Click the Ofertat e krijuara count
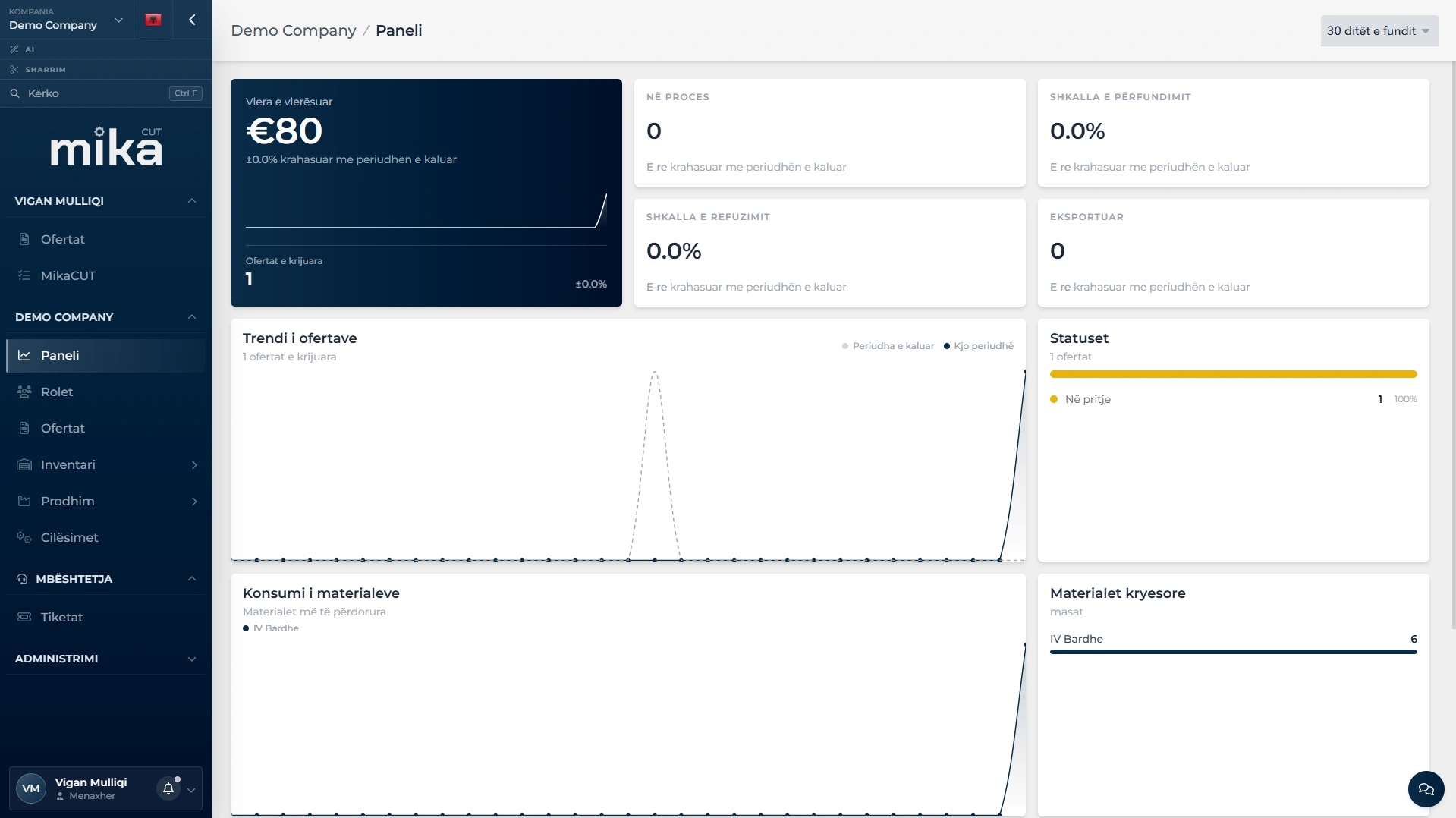Viewport: 1456px width, 818px height. 249,279
